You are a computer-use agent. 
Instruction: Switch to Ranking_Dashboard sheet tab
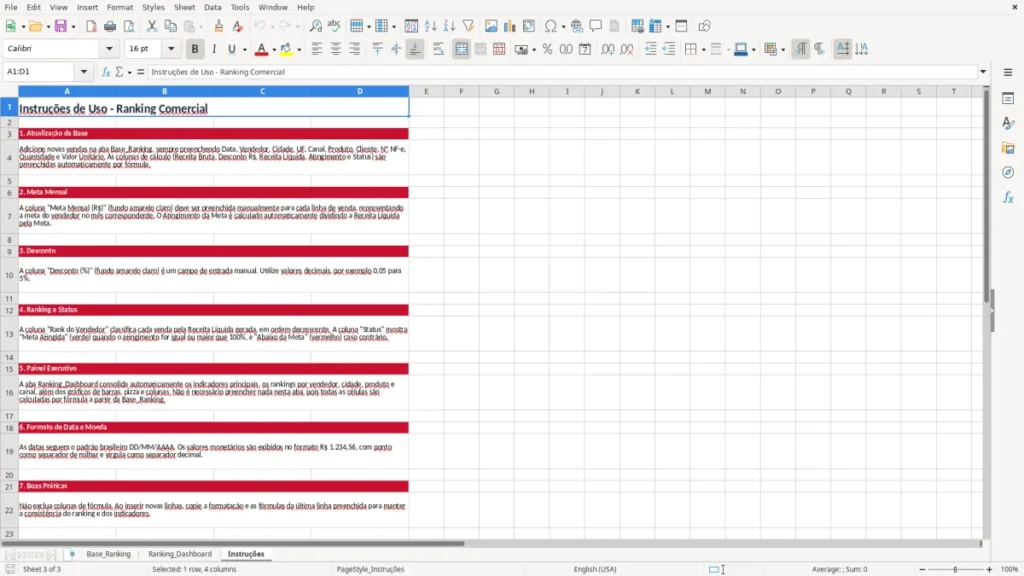click(180, 554)
